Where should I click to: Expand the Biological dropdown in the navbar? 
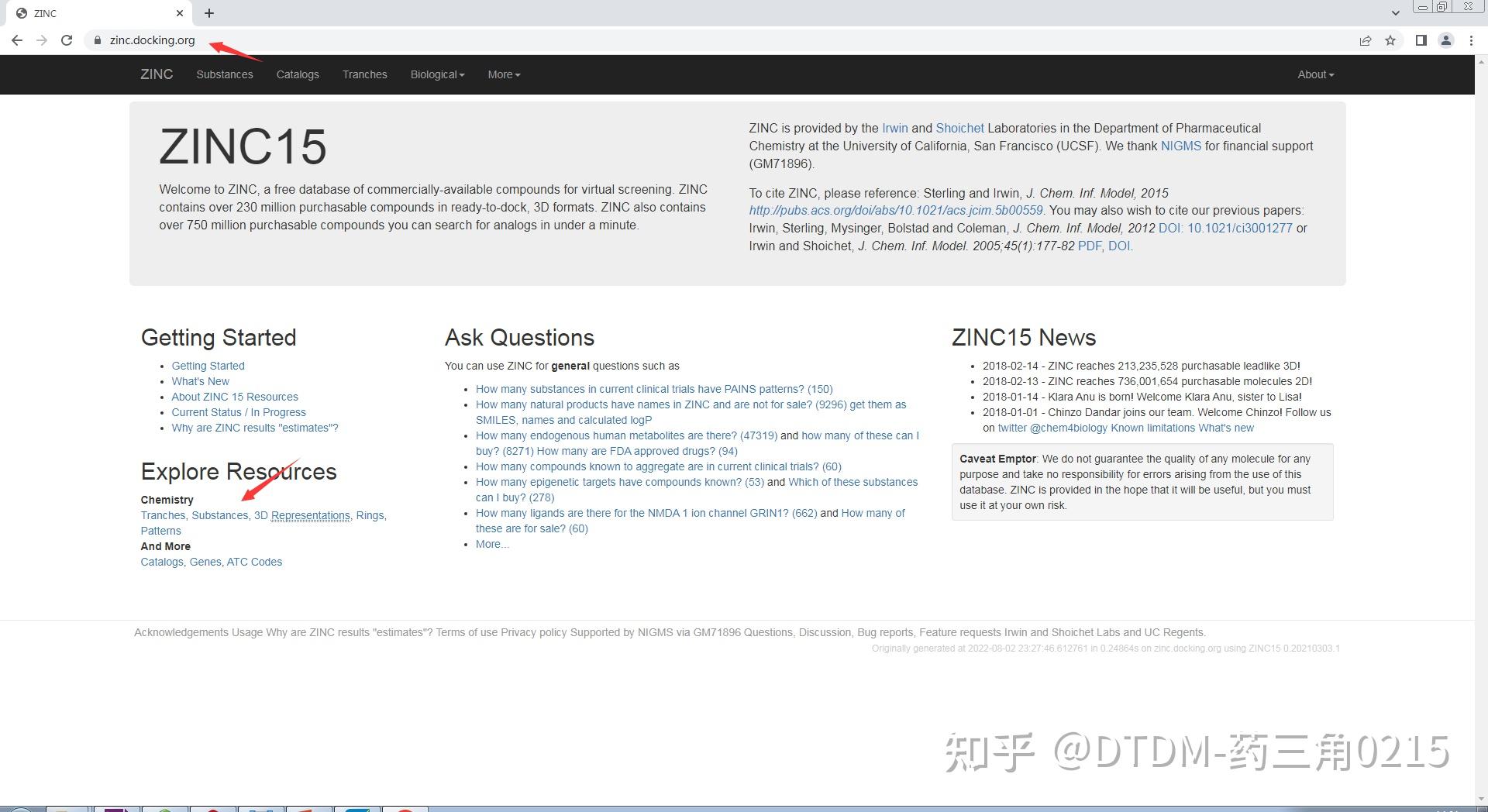click(x=437, y=74)
